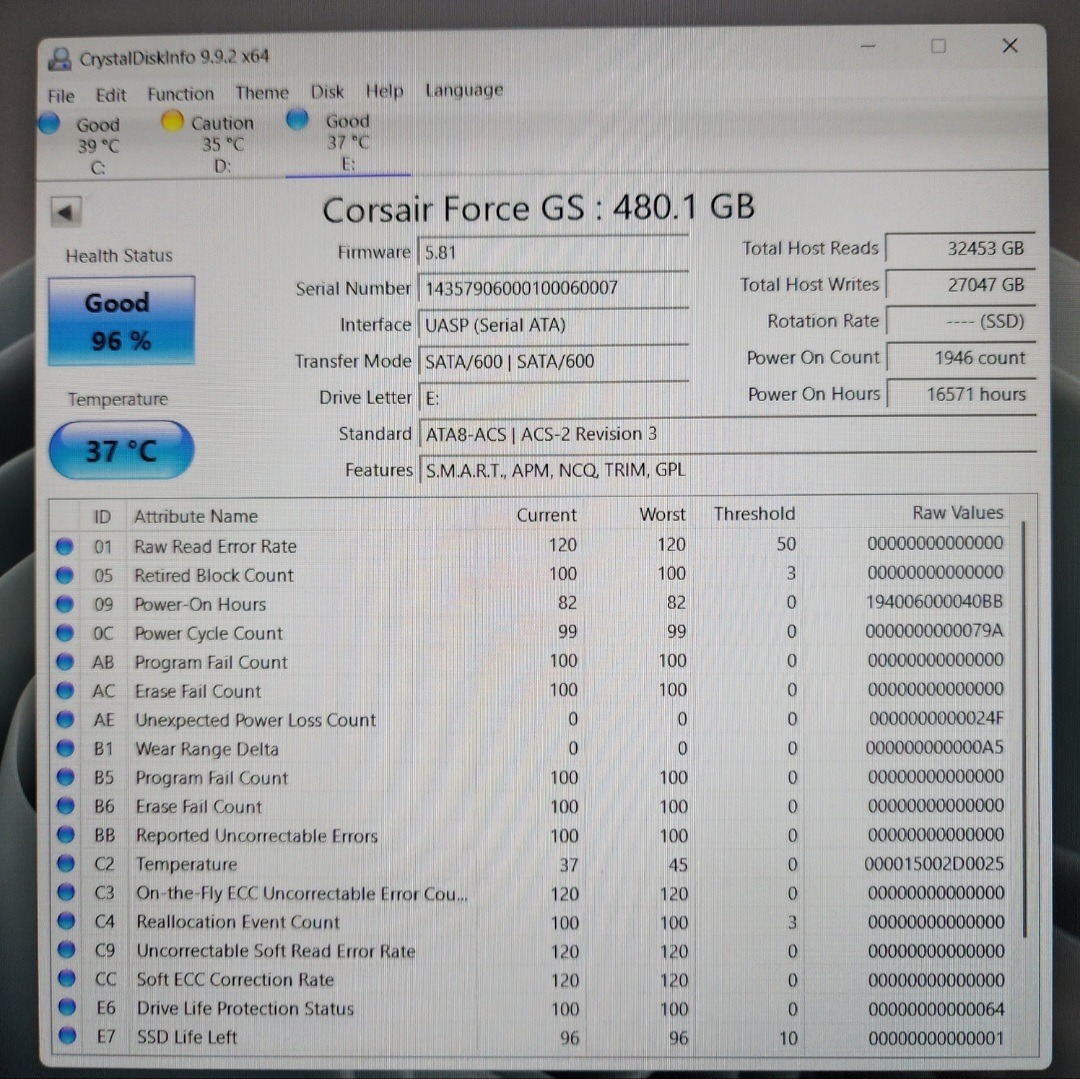
Task: Click the Serial Number field
Action: 553,288
